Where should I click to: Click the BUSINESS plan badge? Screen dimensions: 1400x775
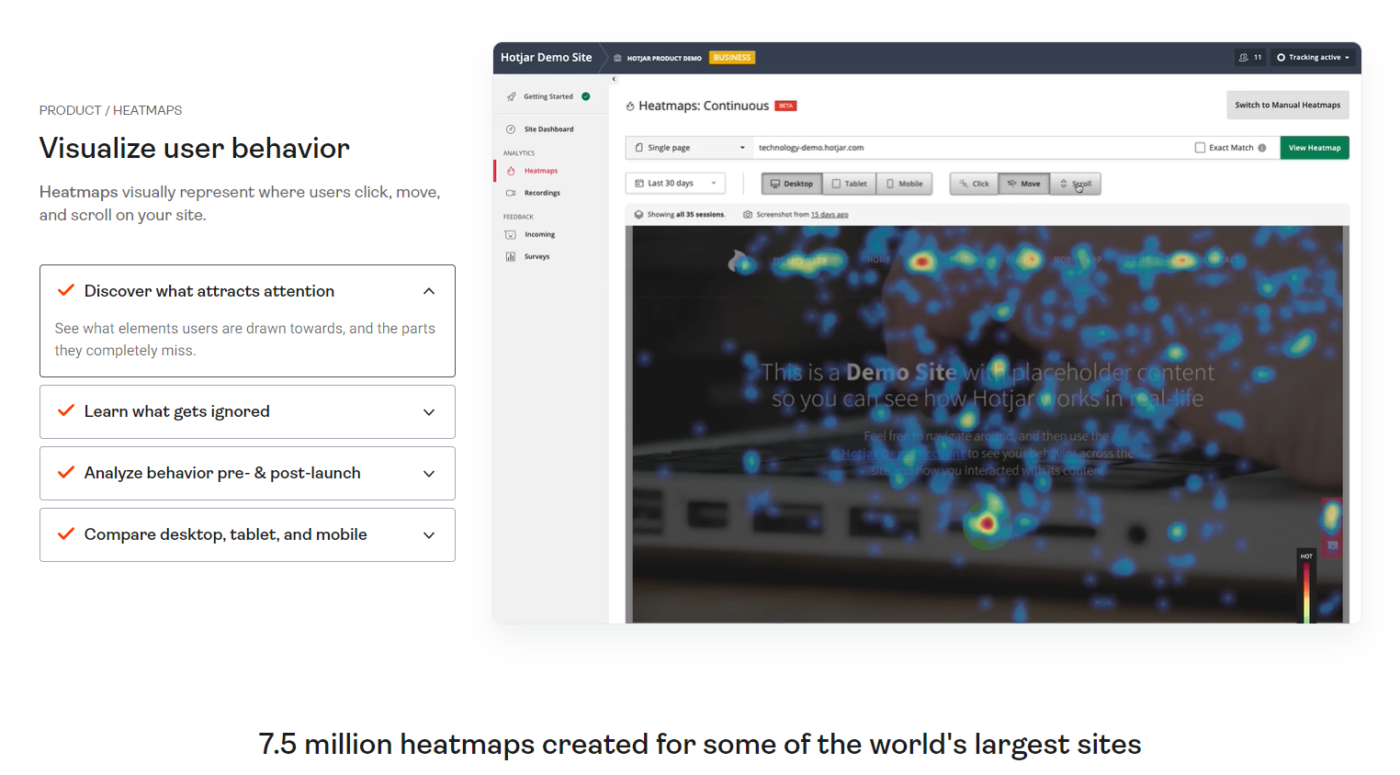click(x=732, y=58)
